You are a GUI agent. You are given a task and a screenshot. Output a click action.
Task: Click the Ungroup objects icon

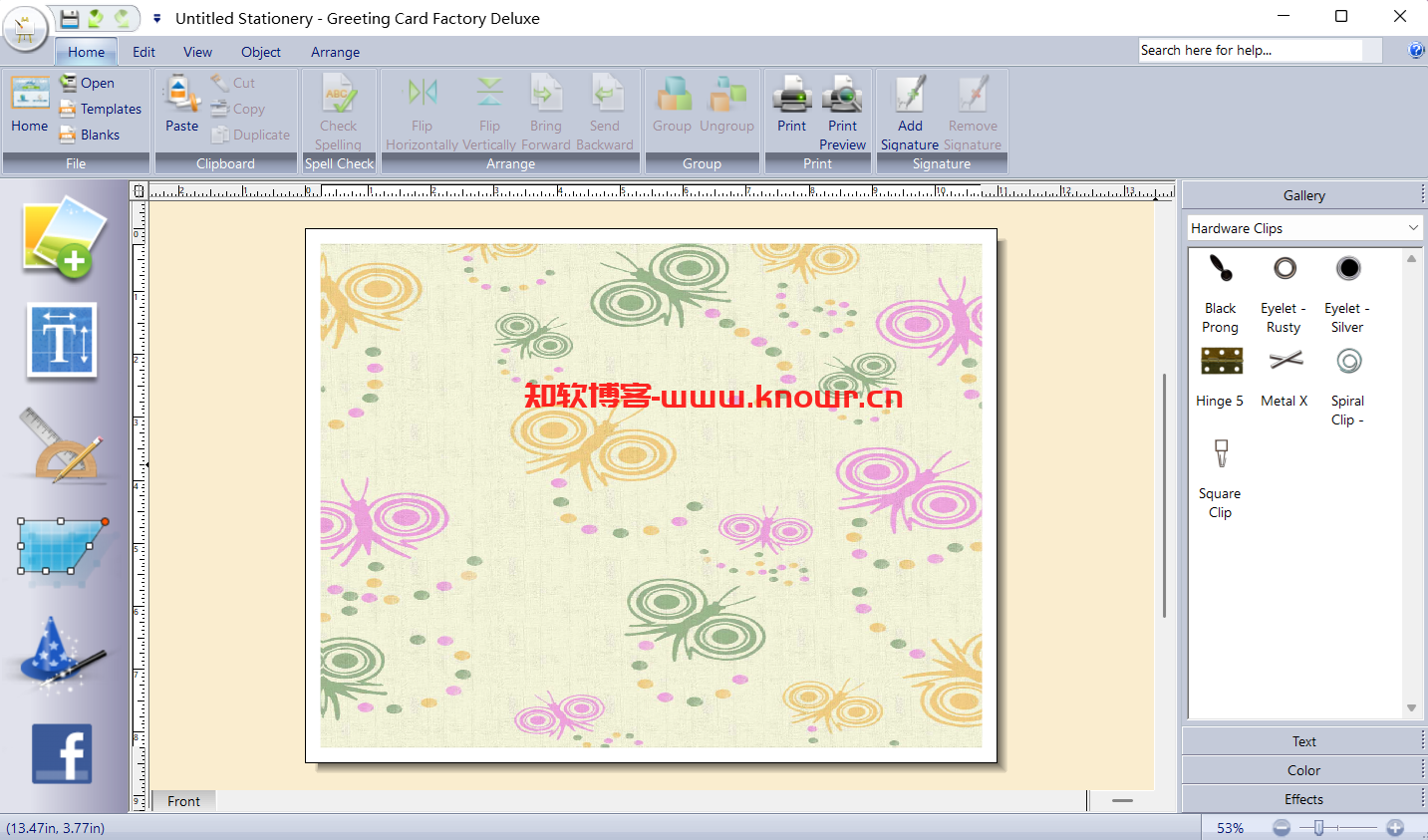[x=727, y=105]
